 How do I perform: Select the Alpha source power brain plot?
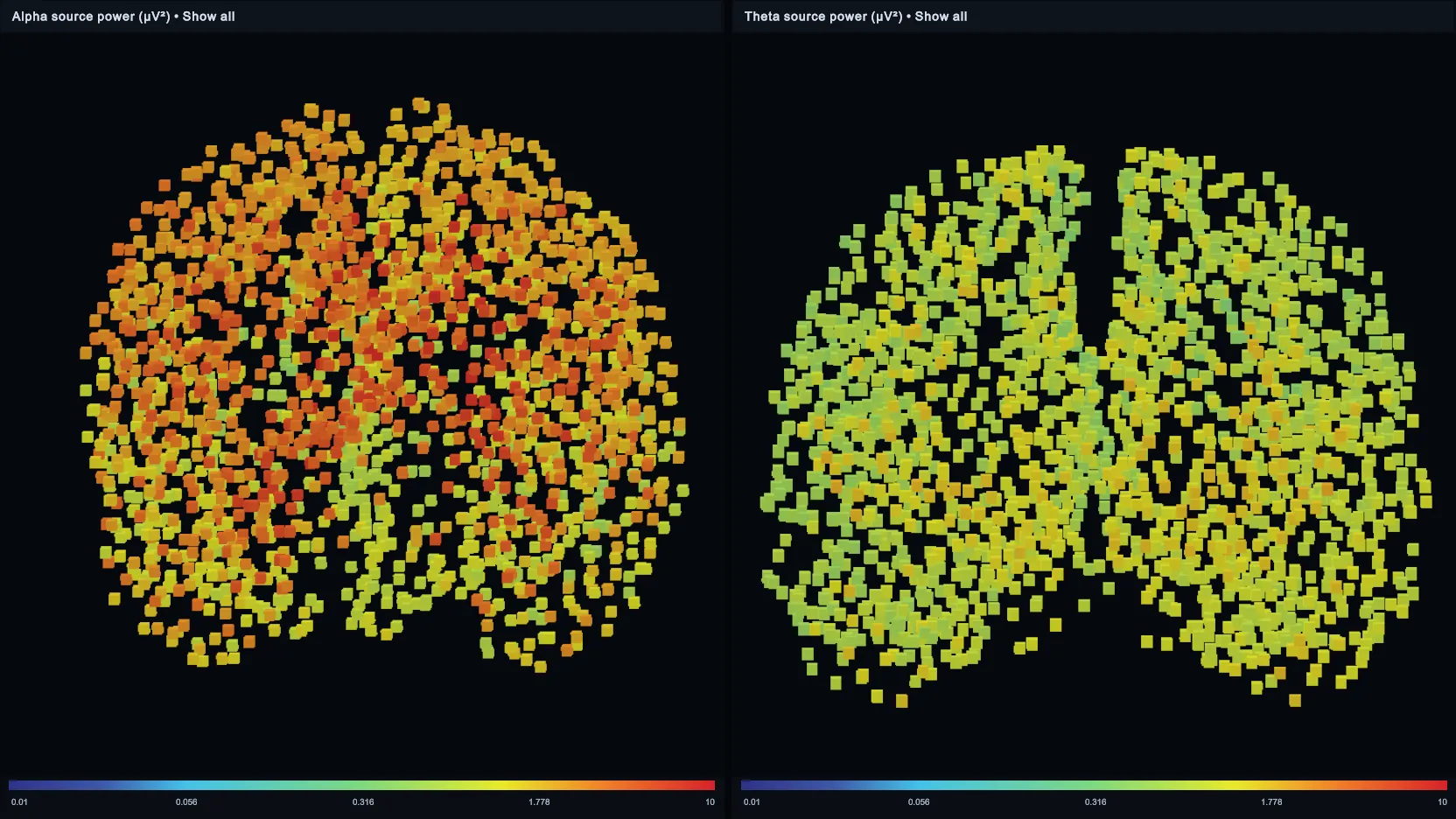(385, 385)
